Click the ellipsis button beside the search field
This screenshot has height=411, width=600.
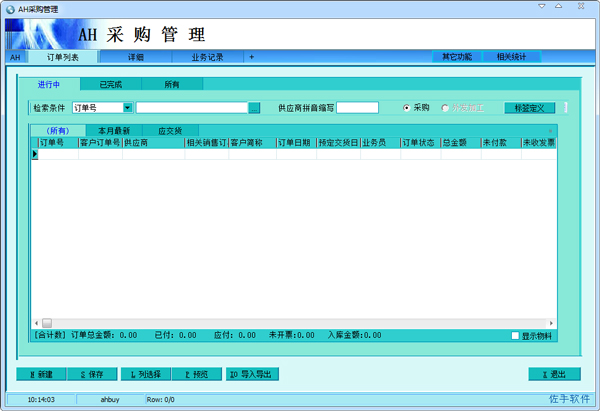click(255, 107)
